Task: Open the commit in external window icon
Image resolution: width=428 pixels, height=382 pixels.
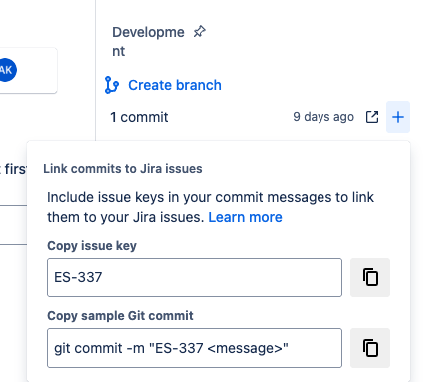Action: coord(372,117)
